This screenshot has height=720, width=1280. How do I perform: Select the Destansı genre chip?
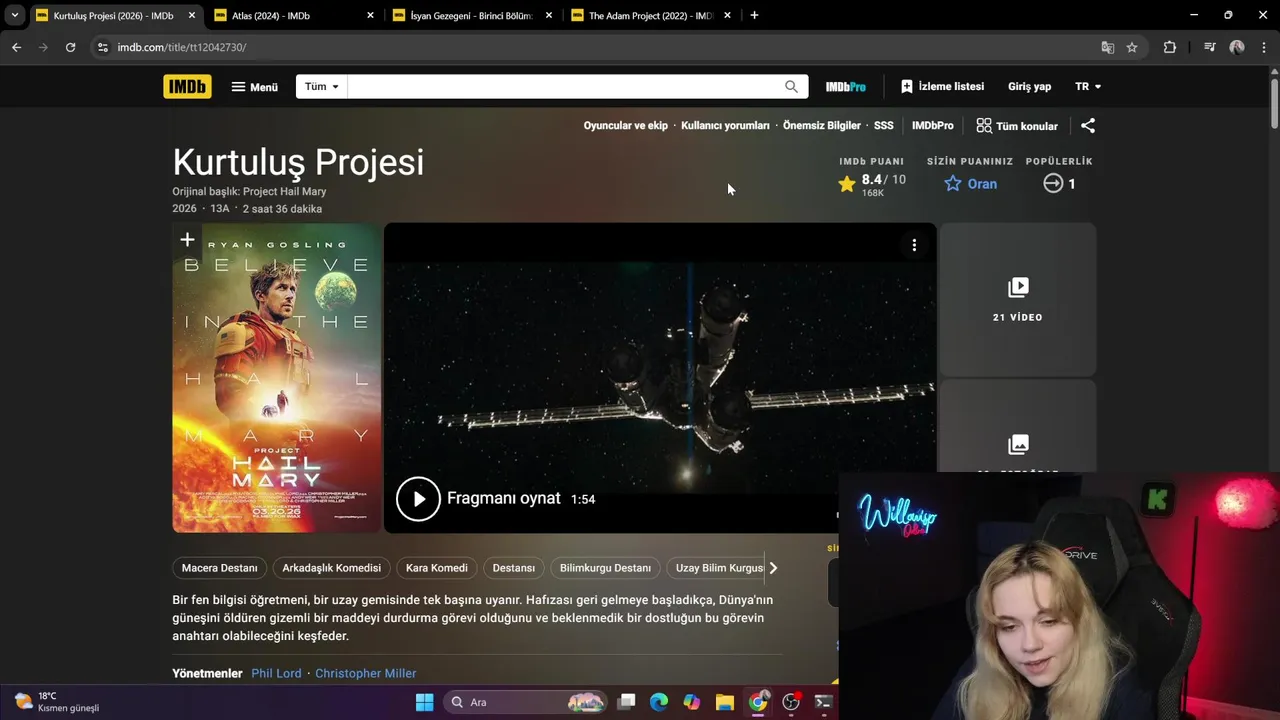click(514, 568)
